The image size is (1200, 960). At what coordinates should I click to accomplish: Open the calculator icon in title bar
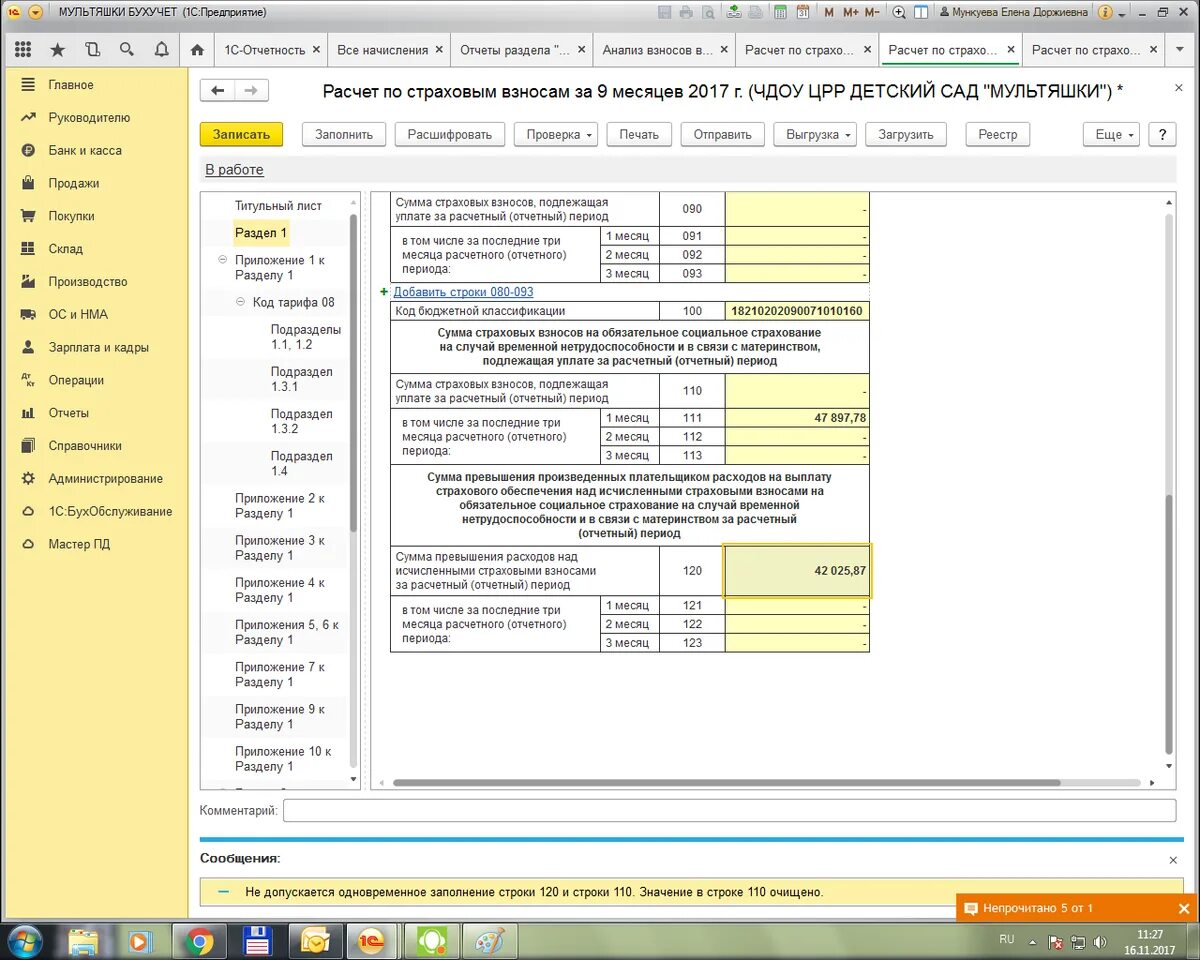pyautogui.click(x=780, y=12)
